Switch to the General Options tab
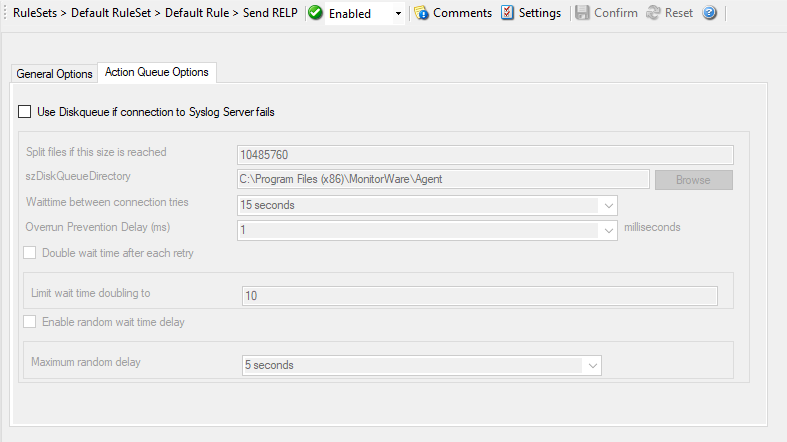The image size is (787, 442). (x=54, y=74)
